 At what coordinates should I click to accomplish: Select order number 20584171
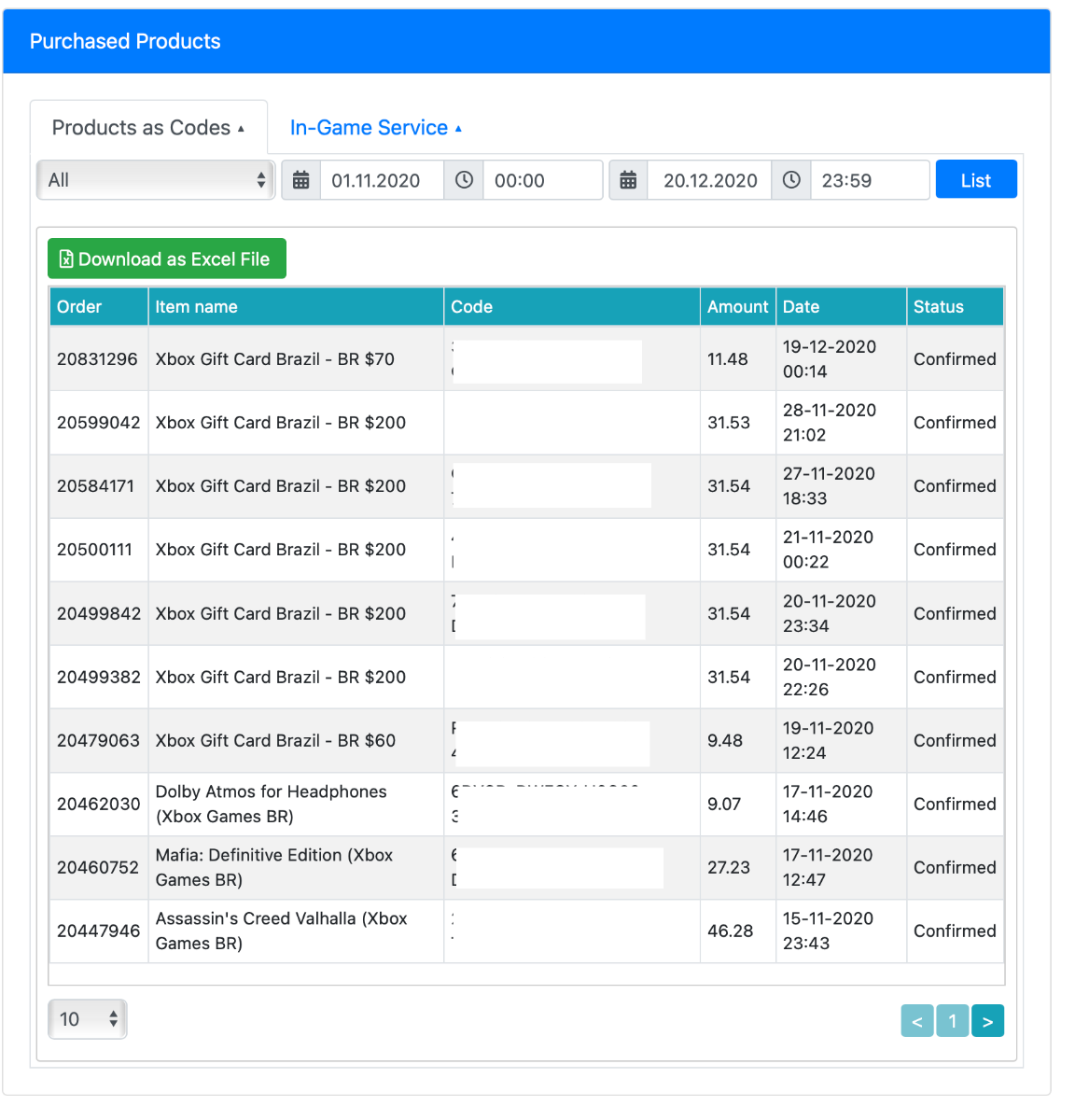click(96, 486)
